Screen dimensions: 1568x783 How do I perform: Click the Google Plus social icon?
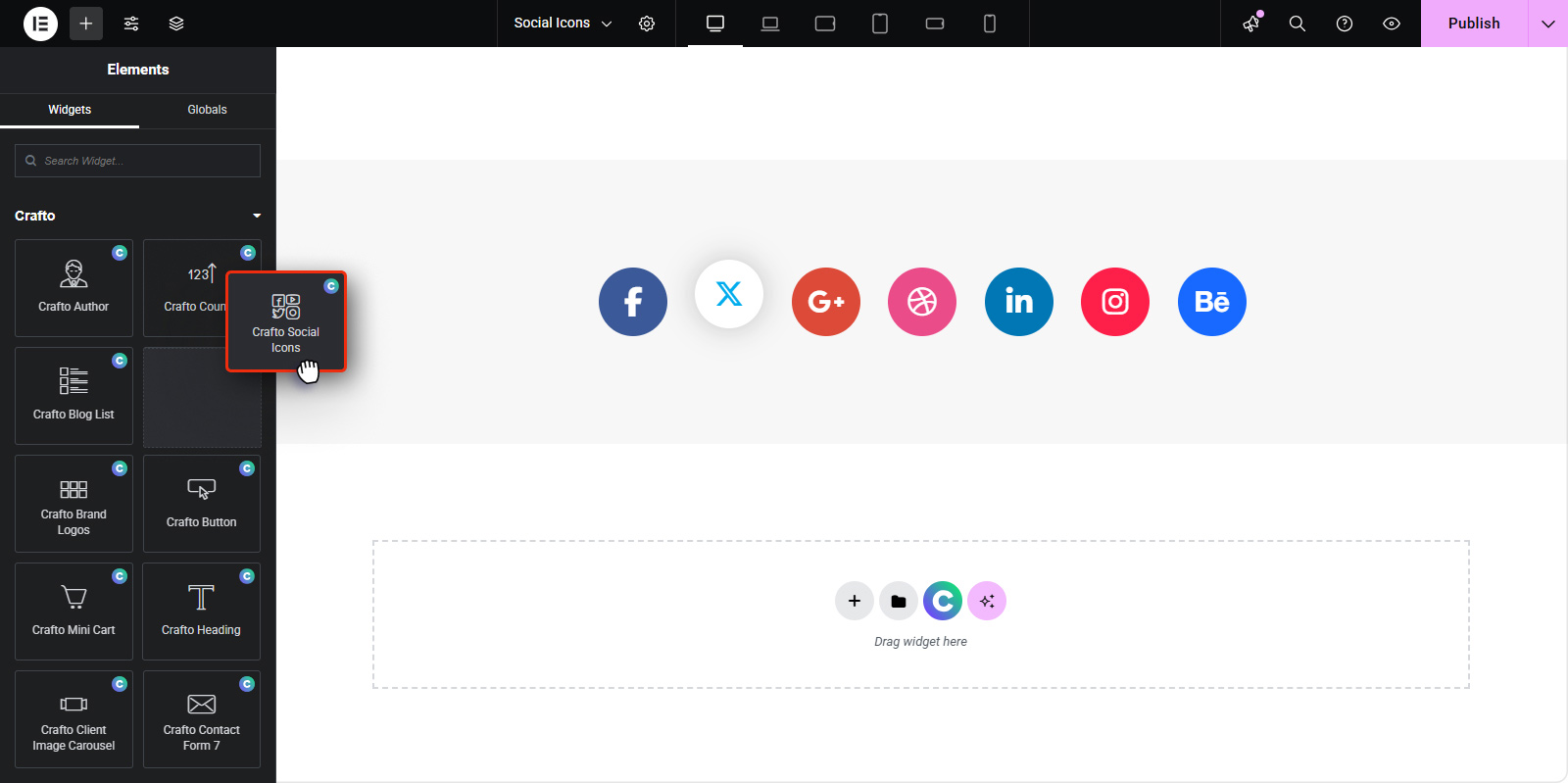coord(826,302)
